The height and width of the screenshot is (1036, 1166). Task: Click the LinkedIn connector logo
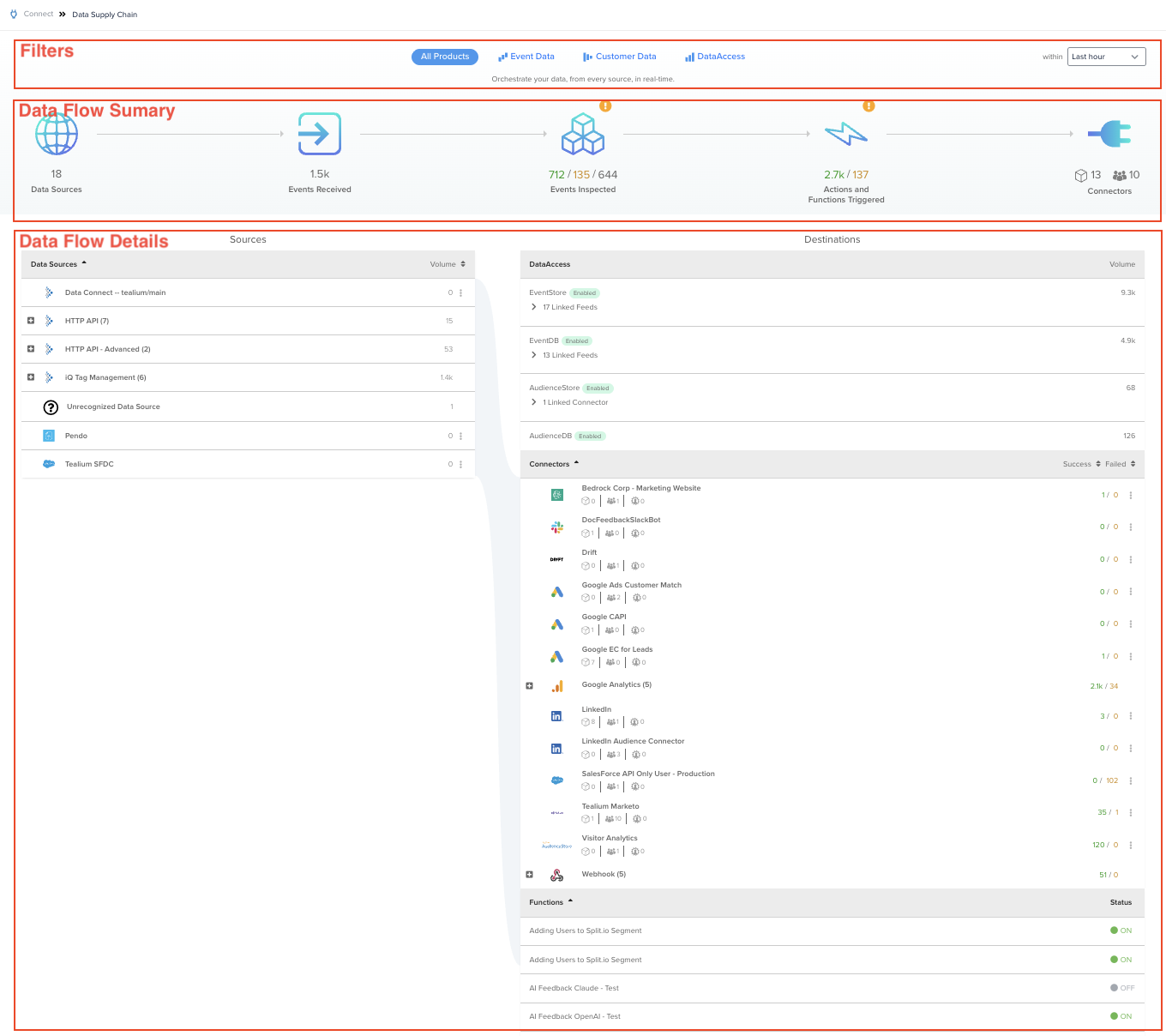[557, 716]
